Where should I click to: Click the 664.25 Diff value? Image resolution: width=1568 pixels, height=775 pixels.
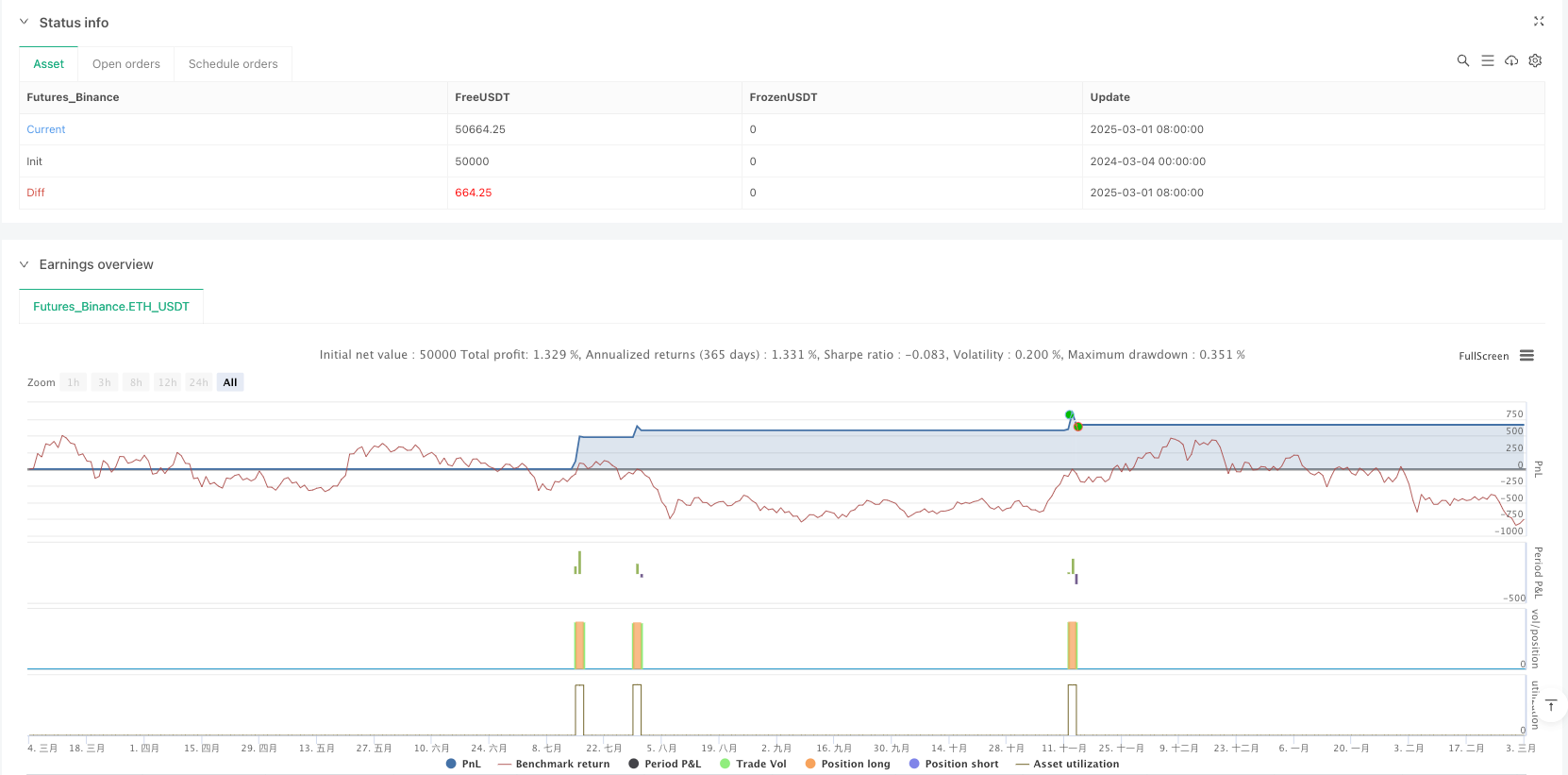474,193
